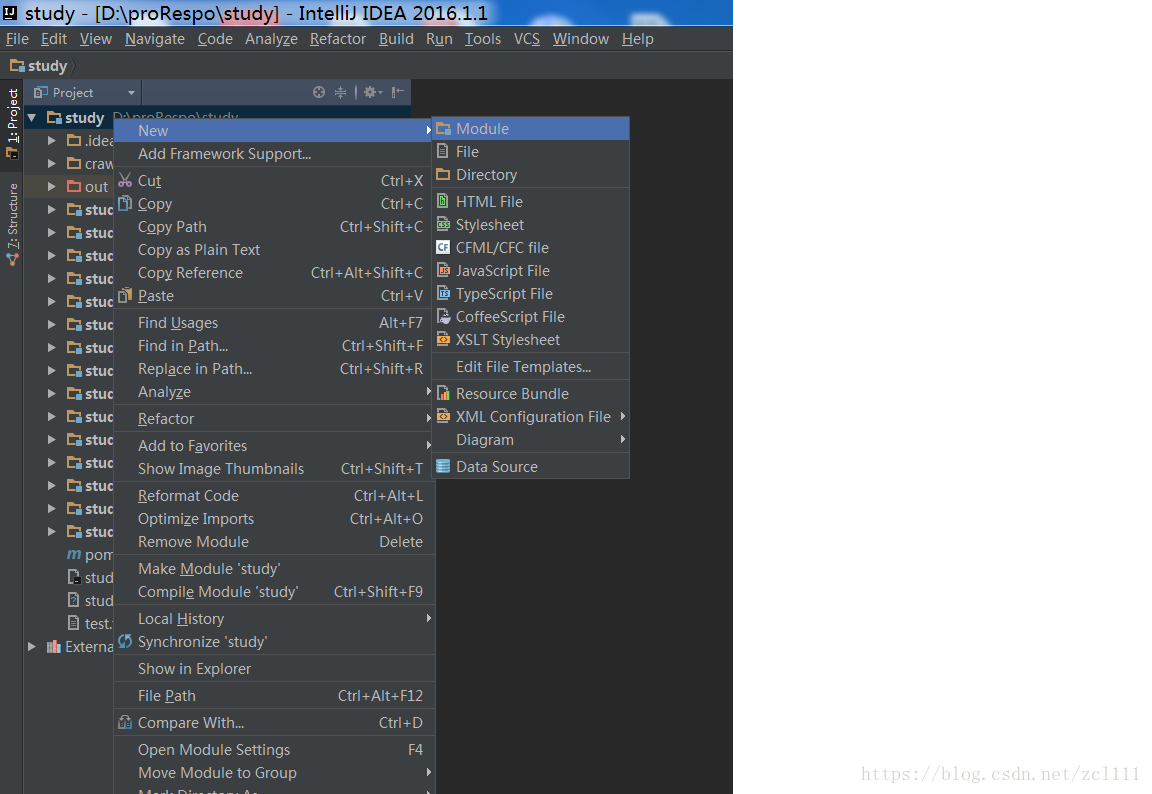Click the Directory folder icon in submenu
The width and height of the screenshot is (1152, 794).
[443, 174]
